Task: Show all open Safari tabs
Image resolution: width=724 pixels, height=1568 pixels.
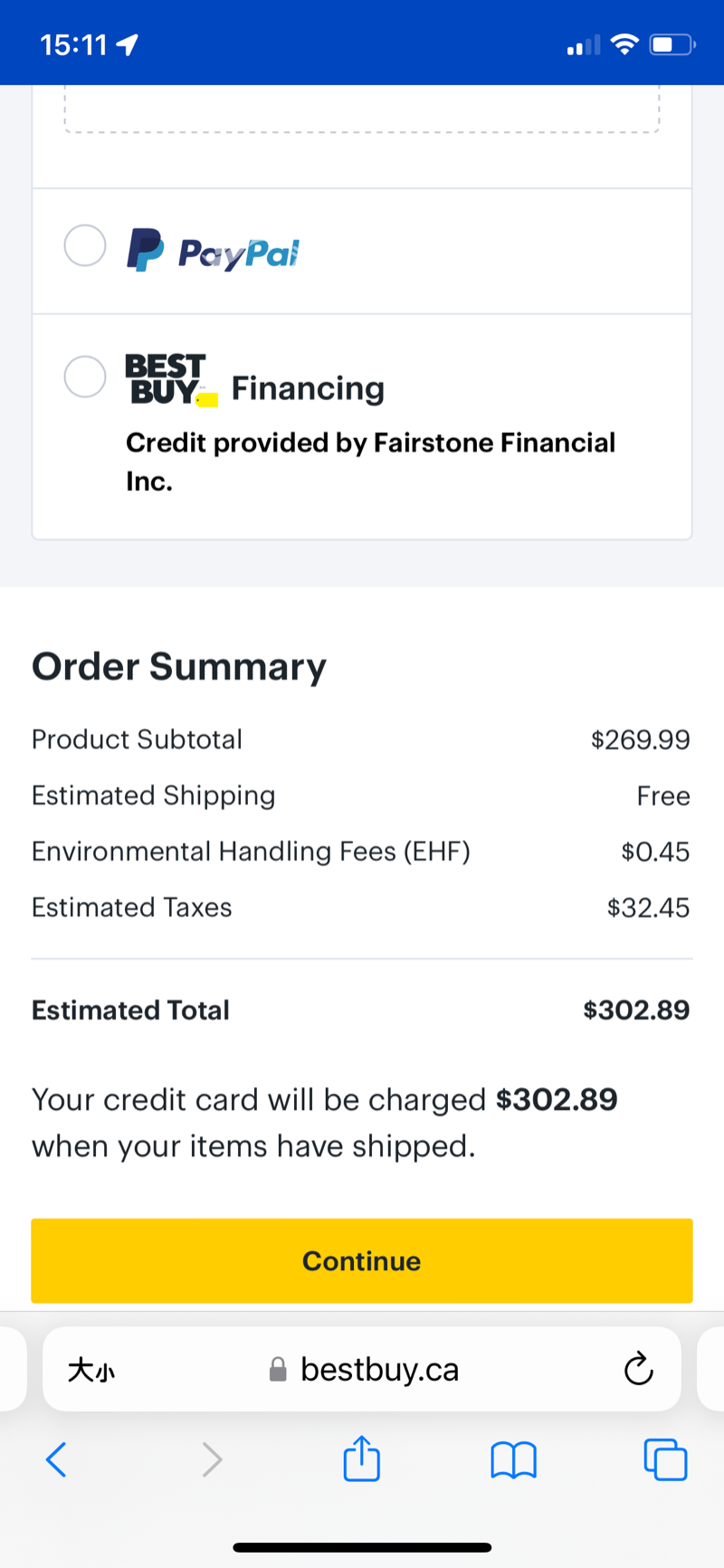Action: [665, 1459]
